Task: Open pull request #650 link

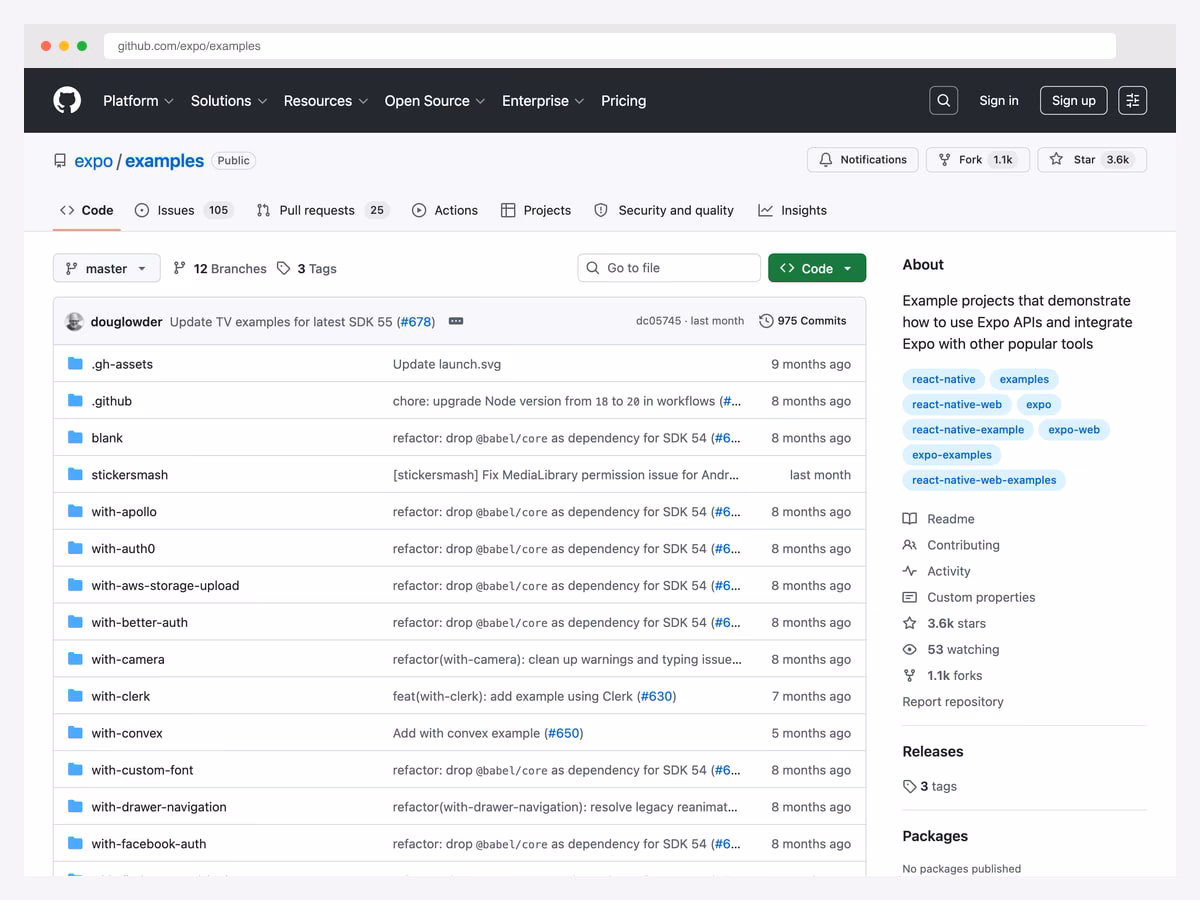Action: [564, 733]
